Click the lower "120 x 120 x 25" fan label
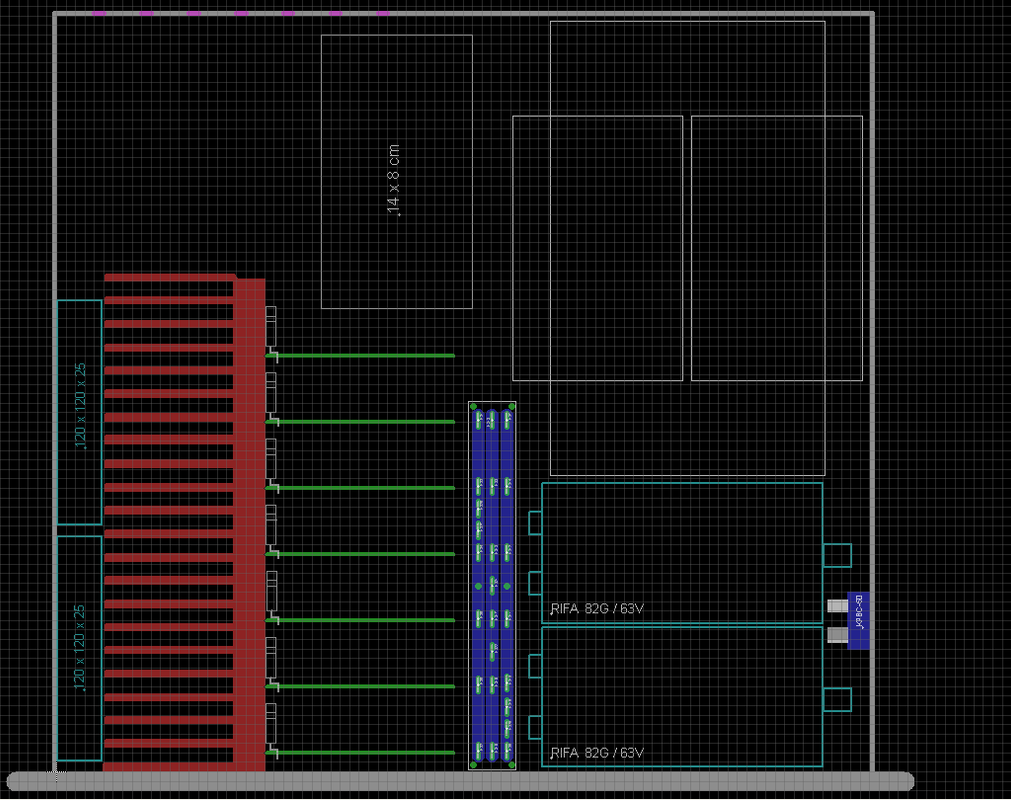Image resolution: width=1011 pixels, height=800 pixels. pyautogui.click(x=79, y=648)
